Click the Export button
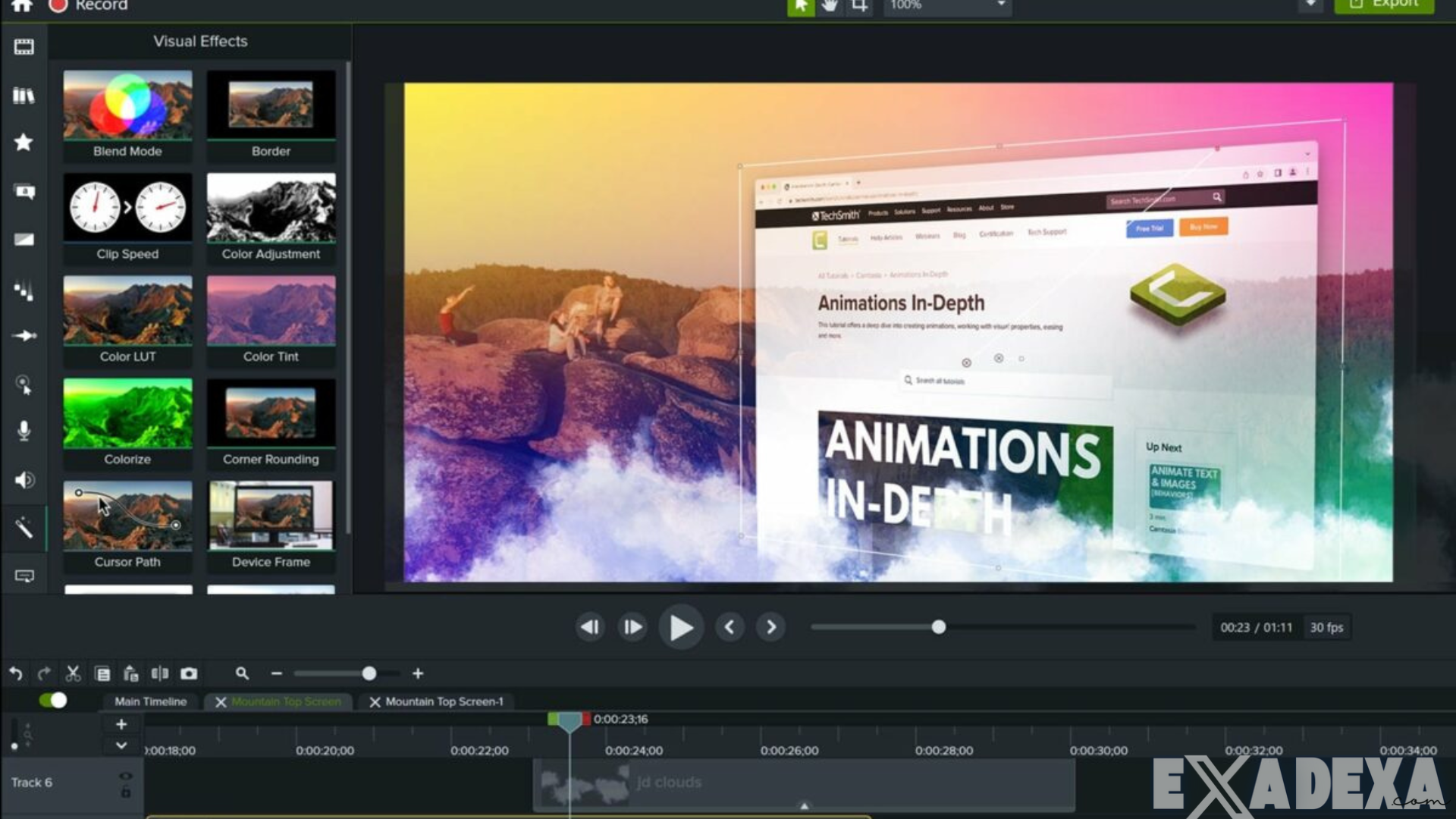The height and width of the screenshot is (819, 1456). pos(1385,5)
